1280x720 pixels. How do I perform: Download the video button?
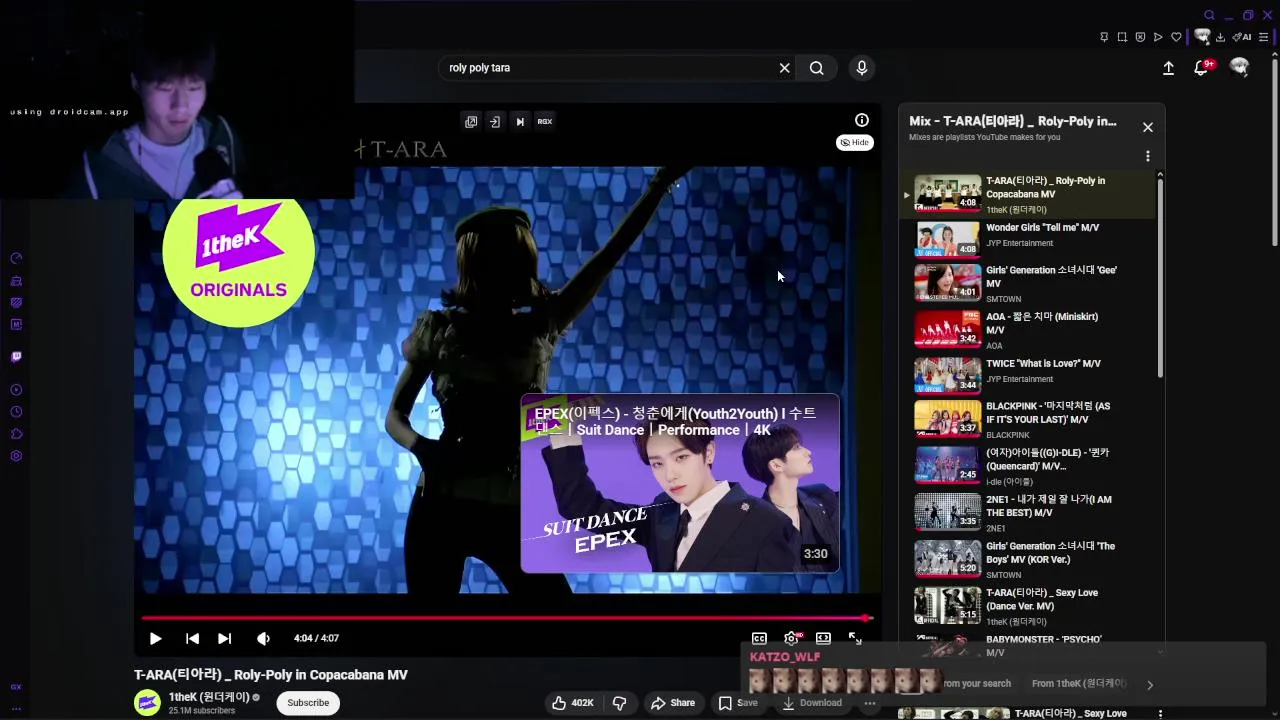click(x=812, y=703)
